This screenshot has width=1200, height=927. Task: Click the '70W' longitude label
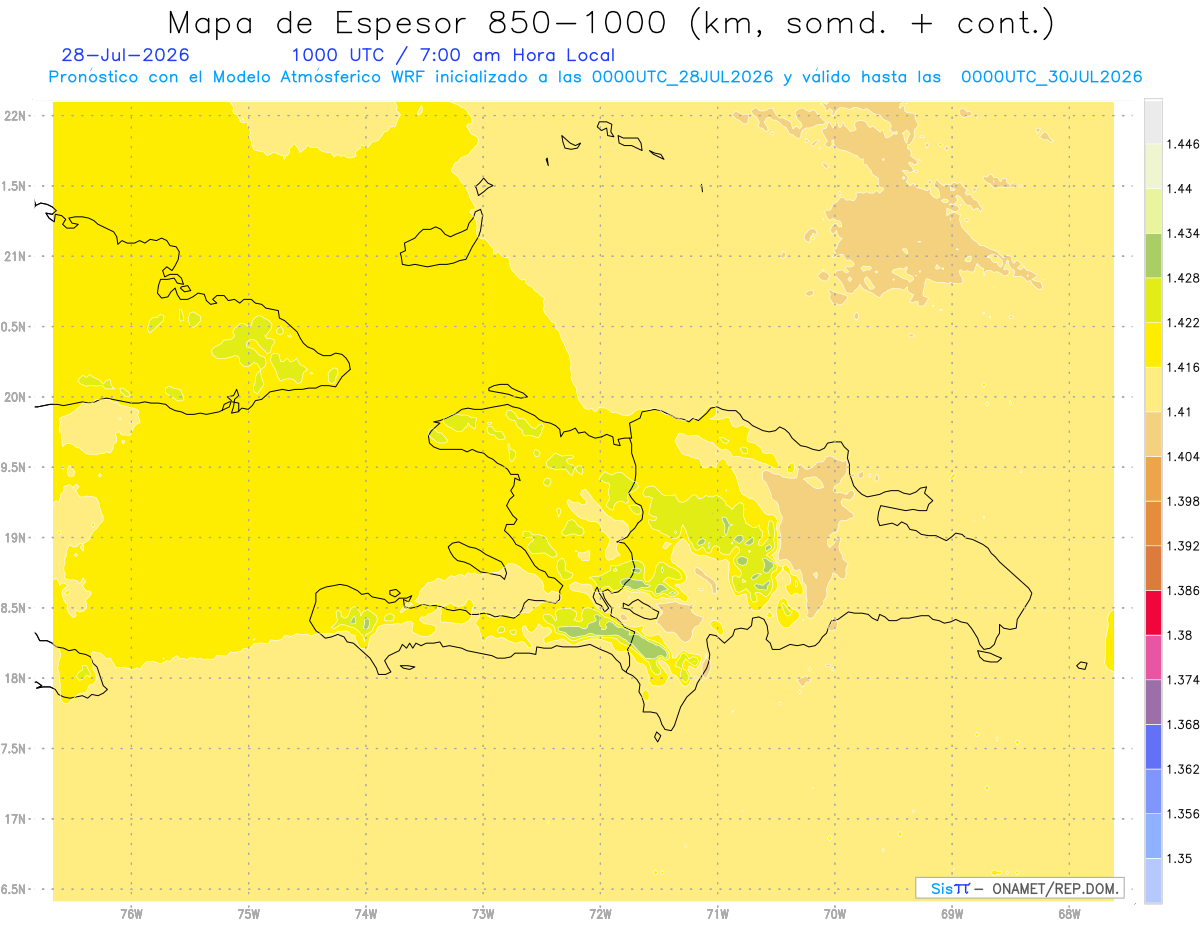835,912
